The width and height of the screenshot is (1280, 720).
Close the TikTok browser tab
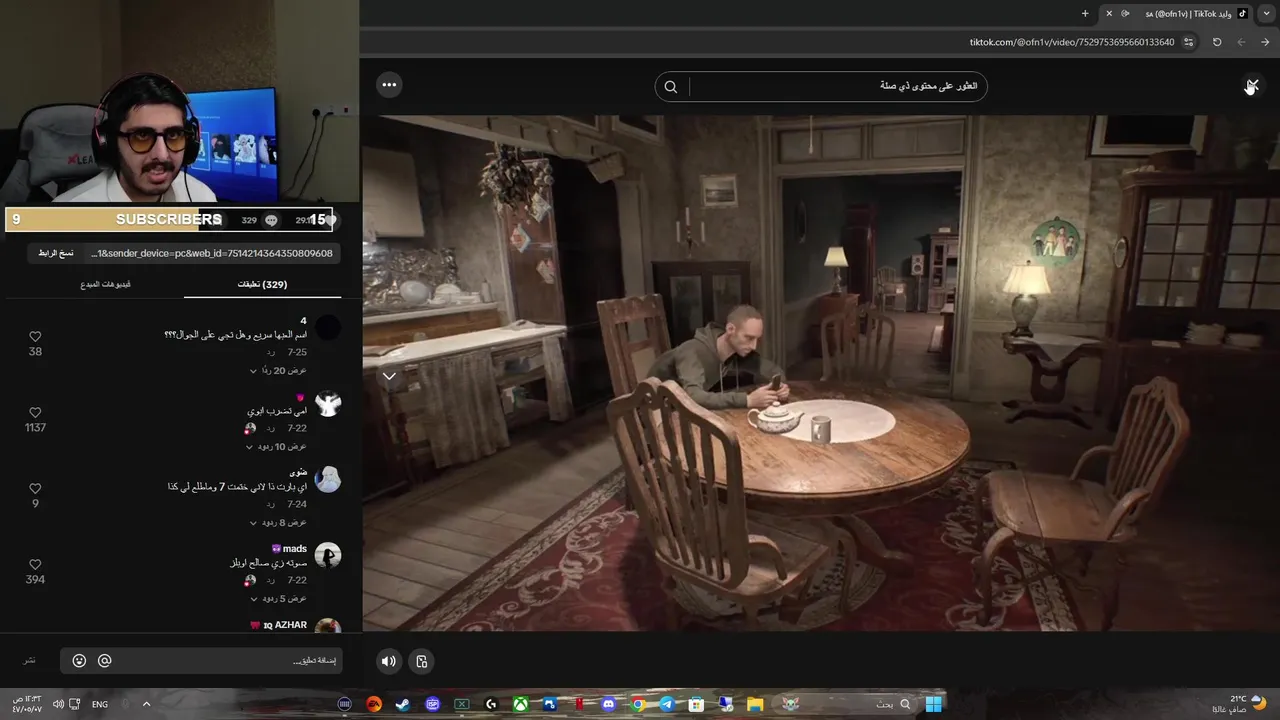pyautogui.click(x=1109, y=13)
